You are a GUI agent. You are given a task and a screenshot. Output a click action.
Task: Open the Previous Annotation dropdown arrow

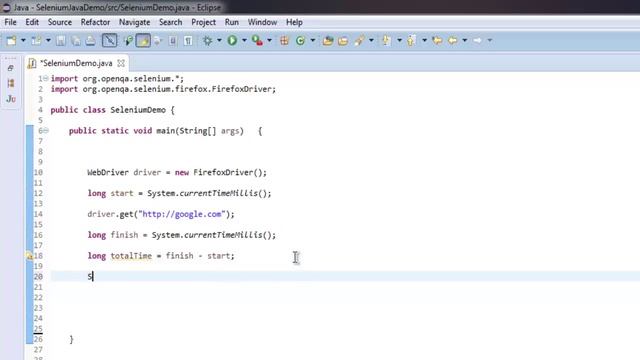(x=424, y=40)
